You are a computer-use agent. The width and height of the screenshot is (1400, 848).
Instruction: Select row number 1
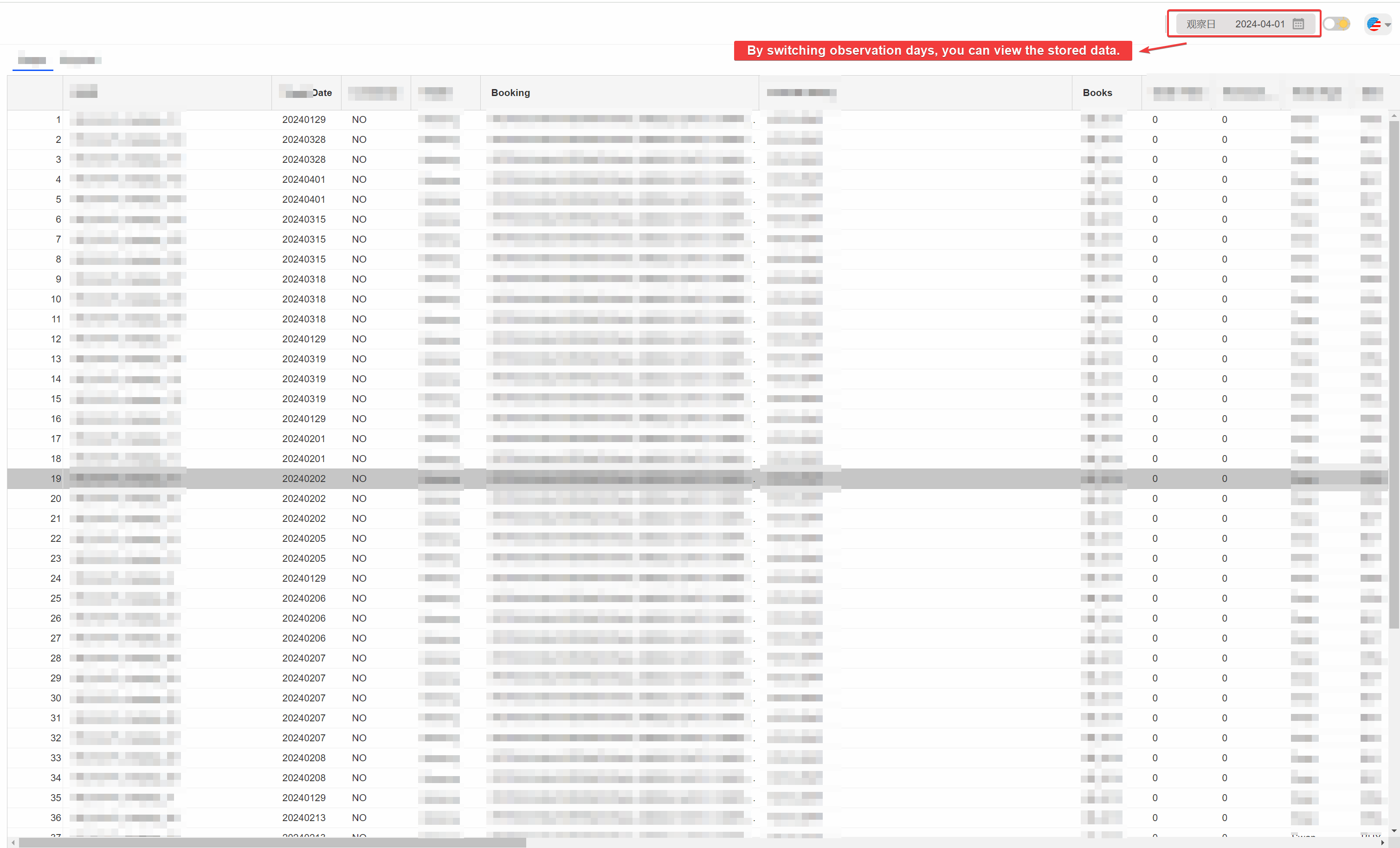[58, 120]
